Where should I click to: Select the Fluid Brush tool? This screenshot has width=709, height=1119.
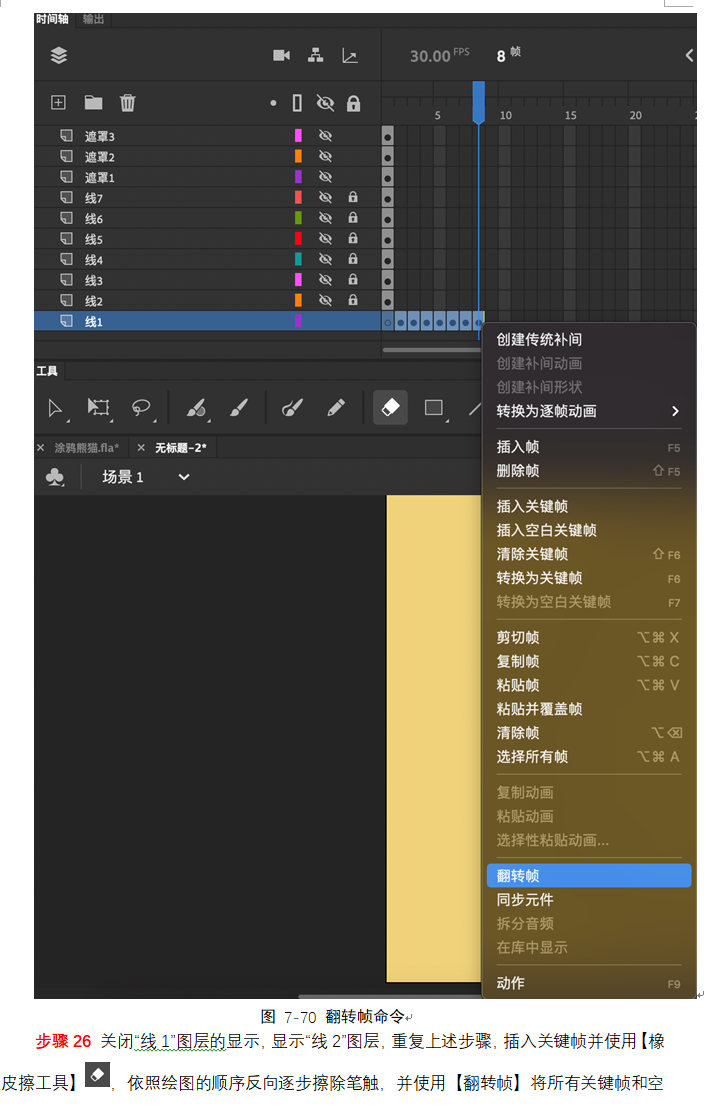pyautogui.click(x=196, y=407)
